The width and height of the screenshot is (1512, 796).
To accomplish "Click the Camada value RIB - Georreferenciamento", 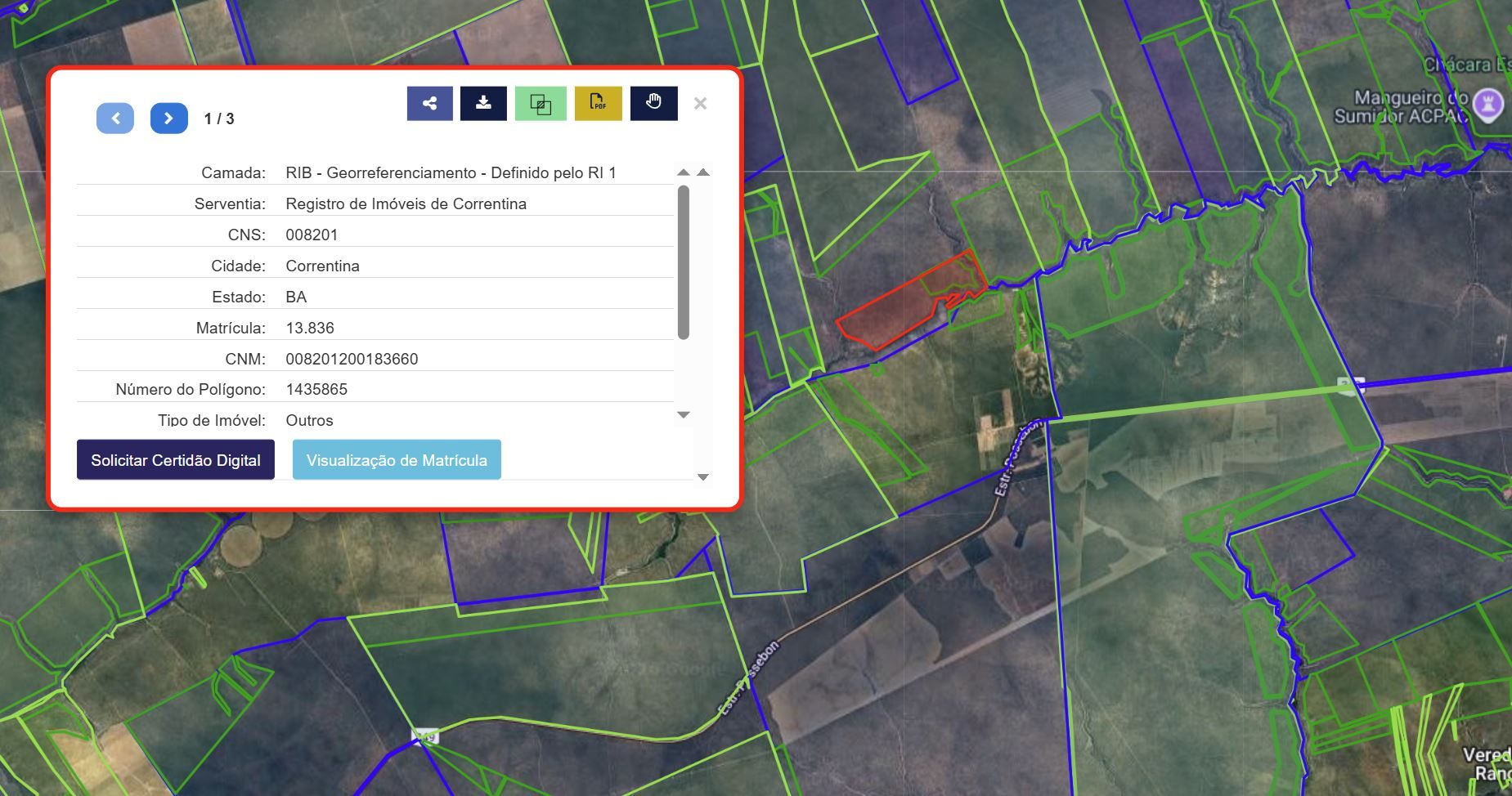I will [x=451, y=172].
